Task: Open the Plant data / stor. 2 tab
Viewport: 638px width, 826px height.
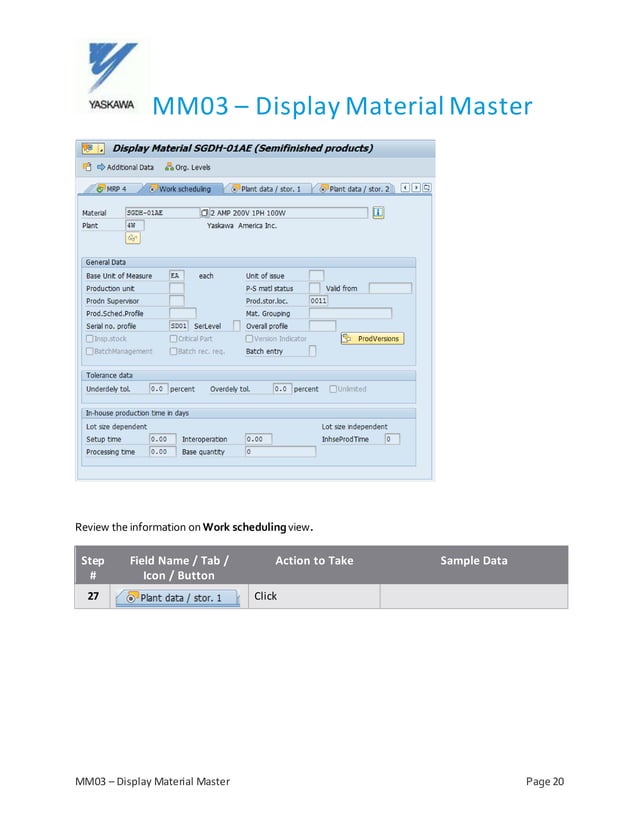Action: (x=355, y=189)
